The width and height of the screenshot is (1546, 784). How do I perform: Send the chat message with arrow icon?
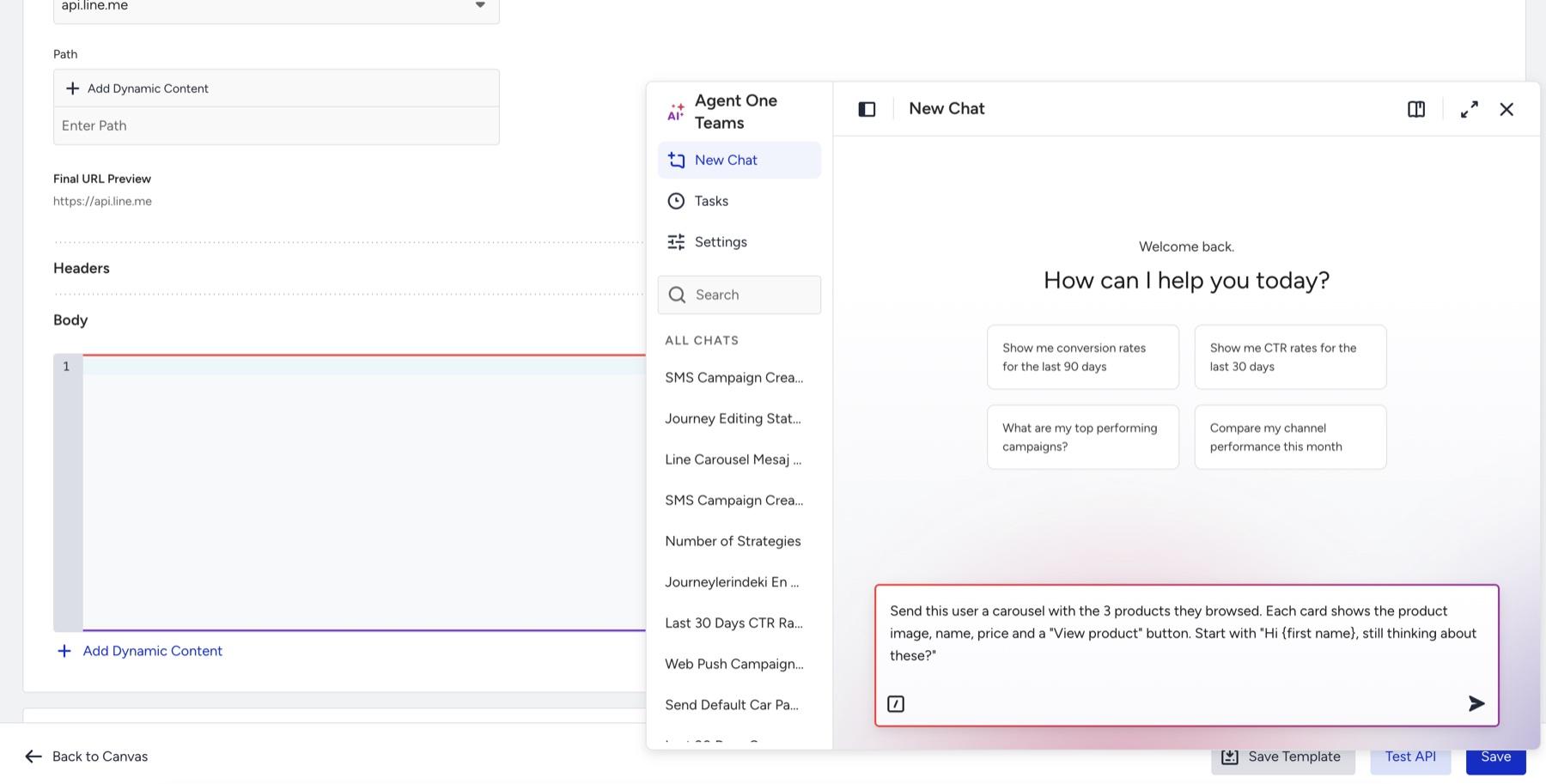(x=1476, y=703)
